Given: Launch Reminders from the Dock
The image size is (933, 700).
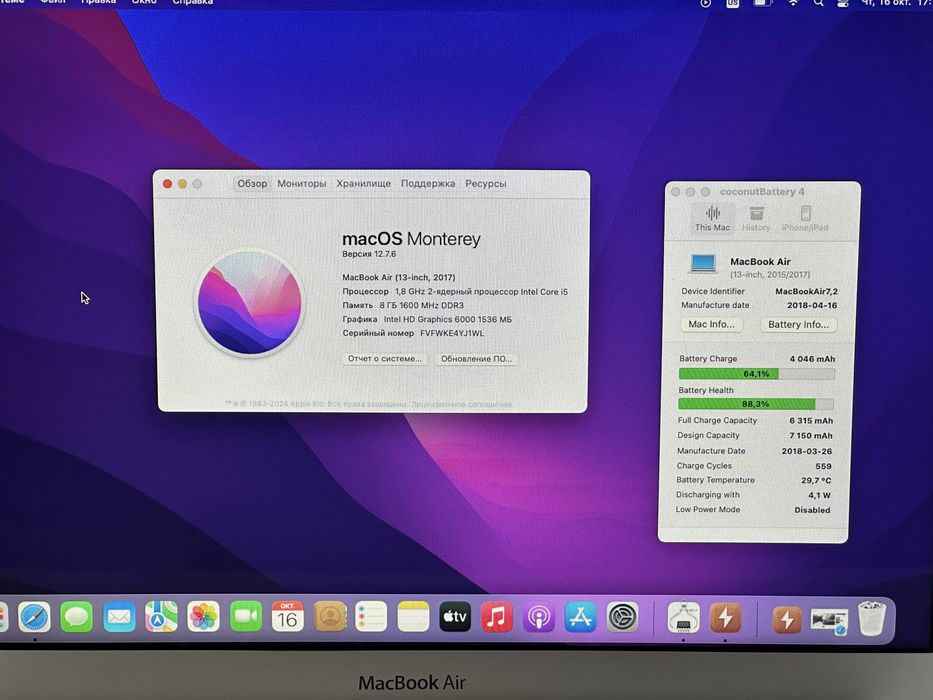Looking at the screenshot, I should (x=371, y=617).
